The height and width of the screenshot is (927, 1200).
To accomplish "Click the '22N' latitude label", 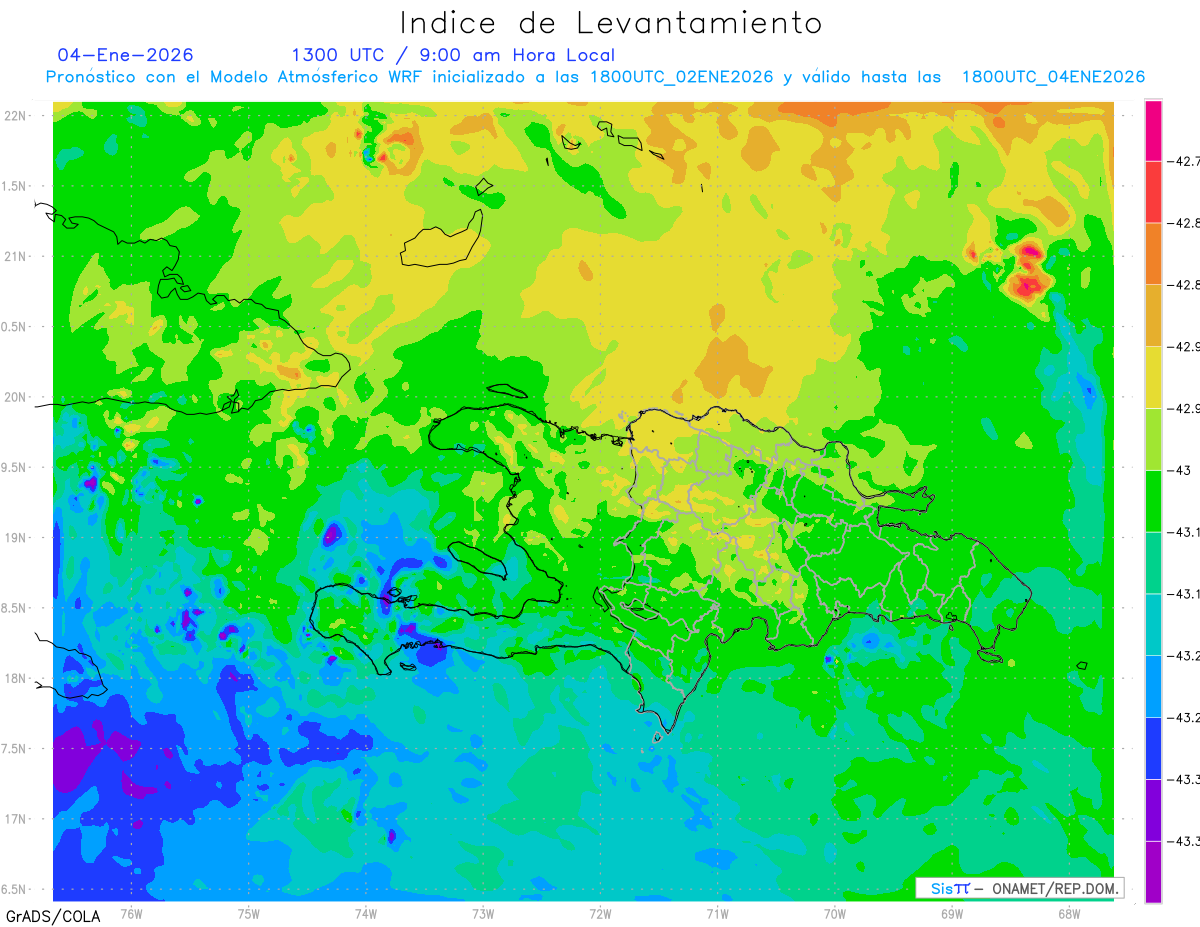I will (17, 116).
